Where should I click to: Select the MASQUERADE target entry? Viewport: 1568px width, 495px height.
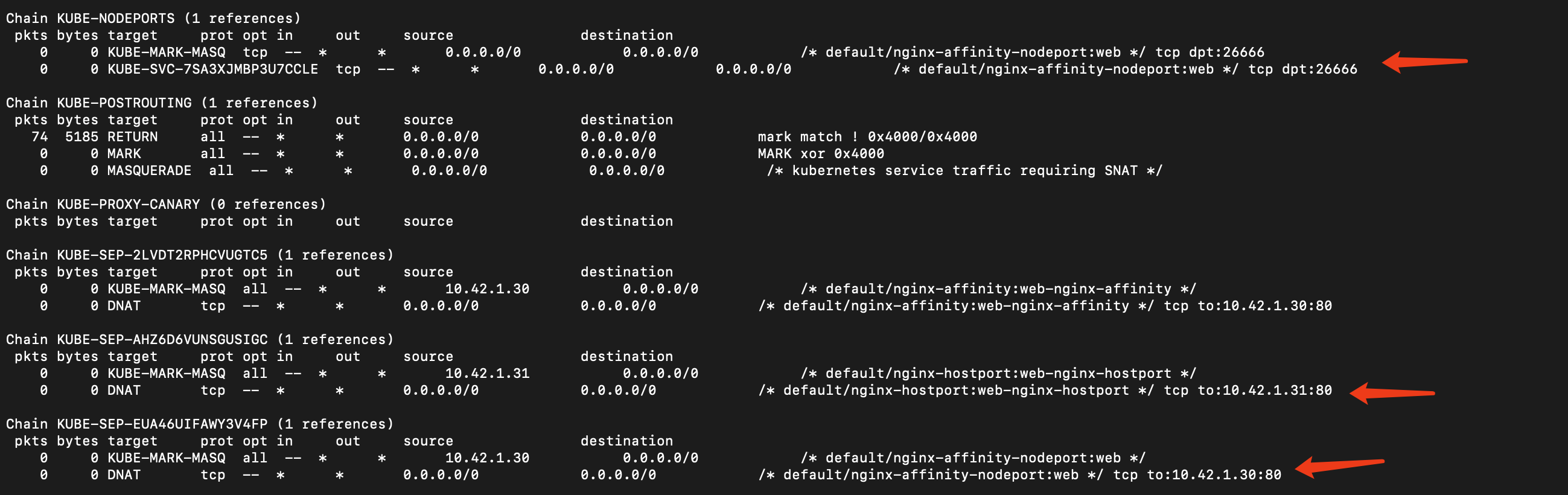point(149,171)
